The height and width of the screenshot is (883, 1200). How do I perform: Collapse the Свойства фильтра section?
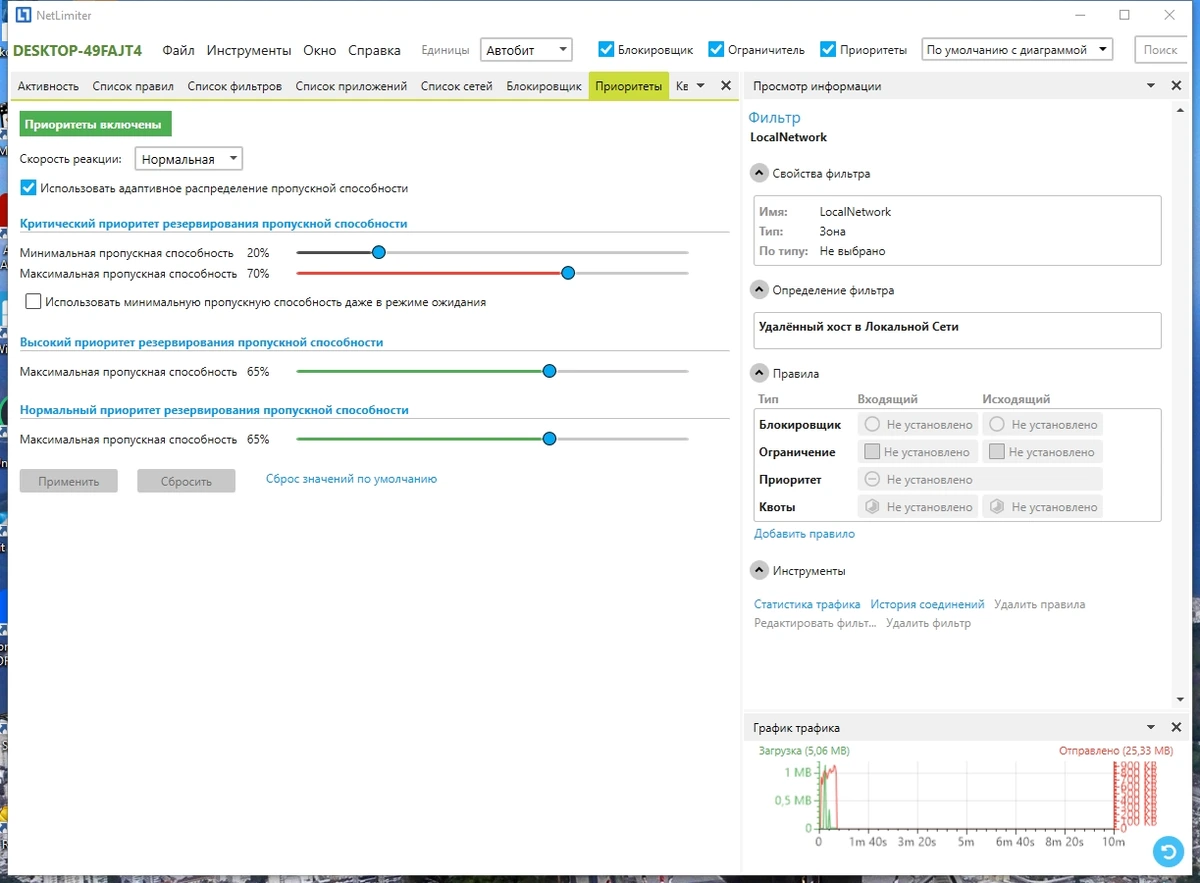click(x=759, y=173)
